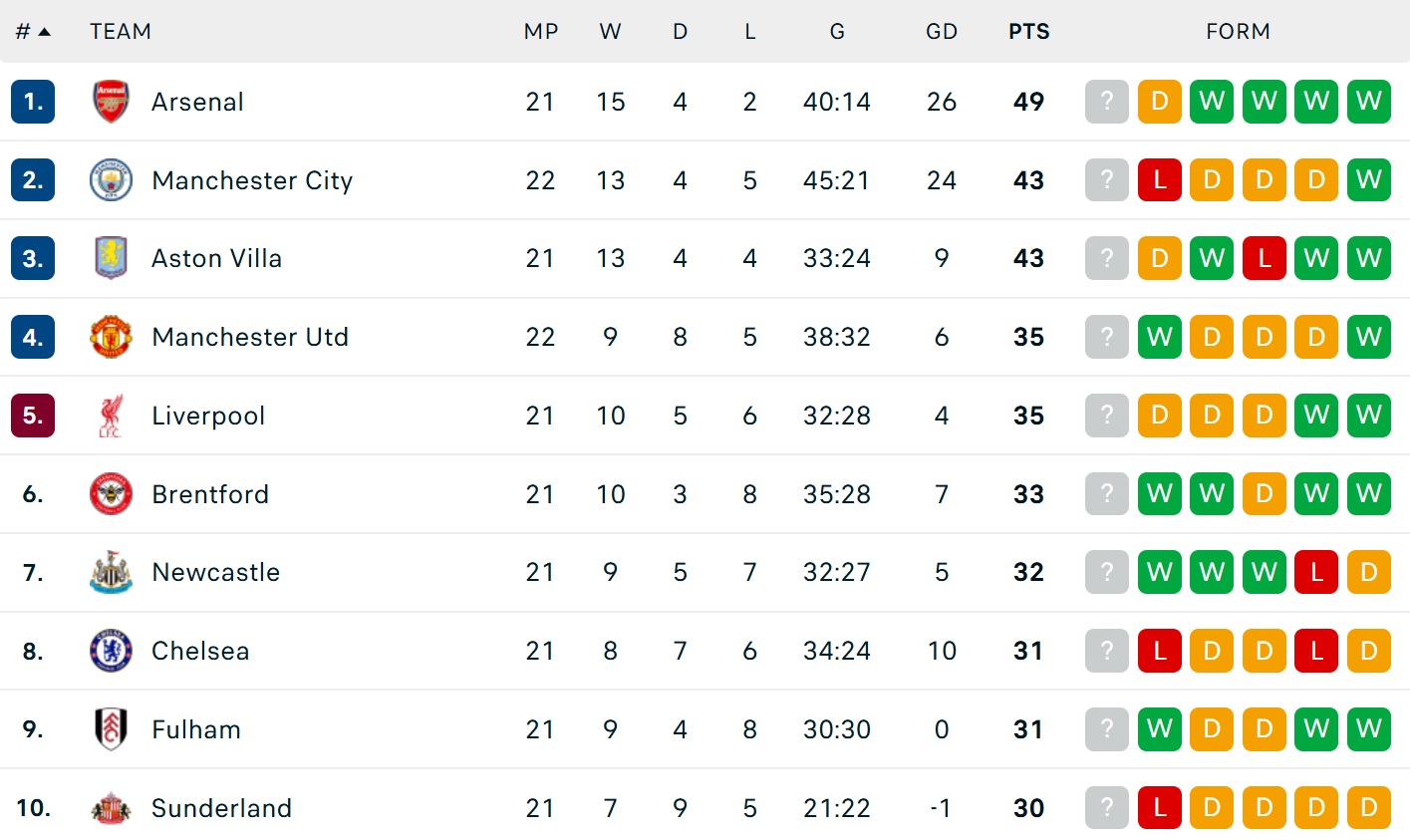
Task: Click the Manchester Utd crest icon
Action: [x=111, y=337]
